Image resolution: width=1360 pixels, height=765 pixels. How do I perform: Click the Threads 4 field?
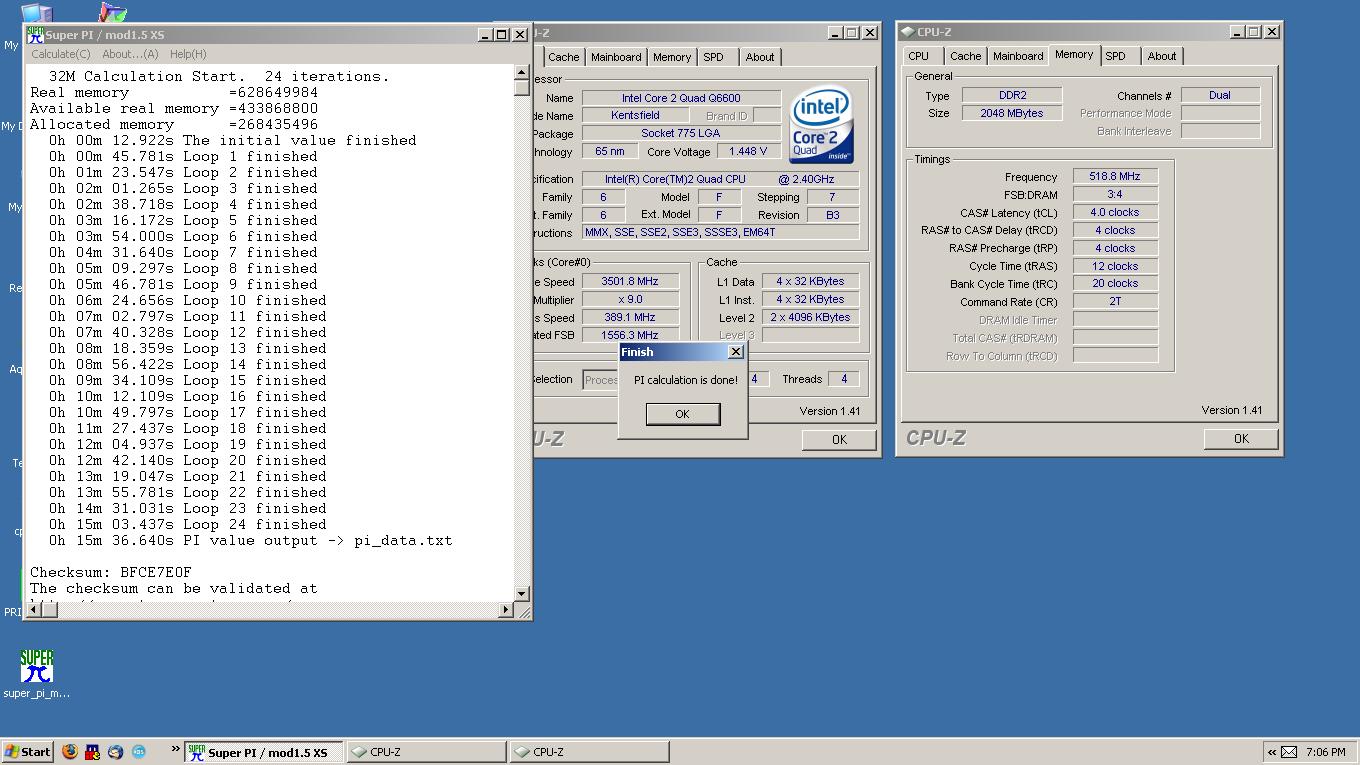click(x=844, y=379)
